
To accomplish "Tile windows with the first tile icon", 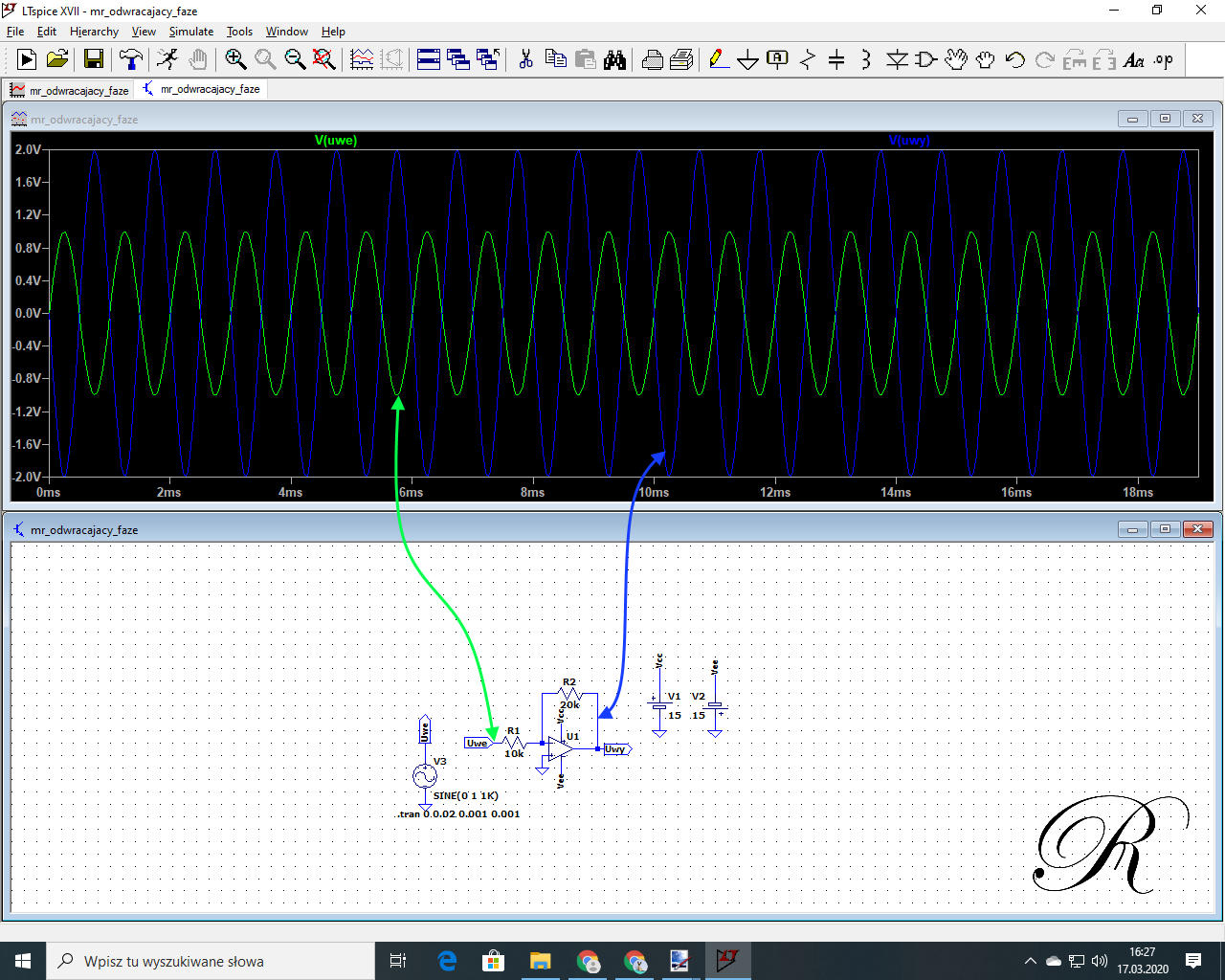I will (x=429, y=59).
